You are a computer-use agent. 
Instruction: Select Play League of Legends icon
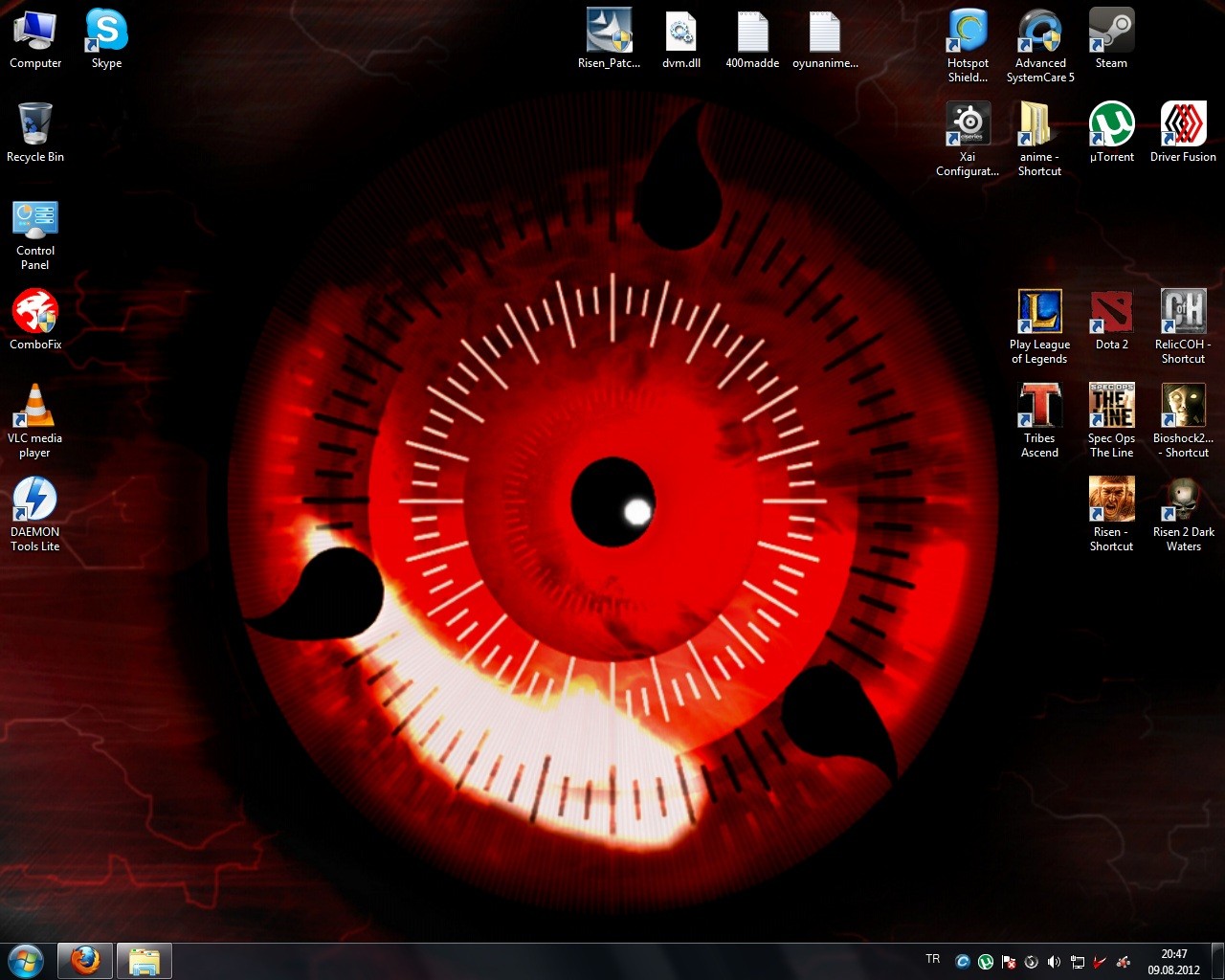tap(1040, 327)
